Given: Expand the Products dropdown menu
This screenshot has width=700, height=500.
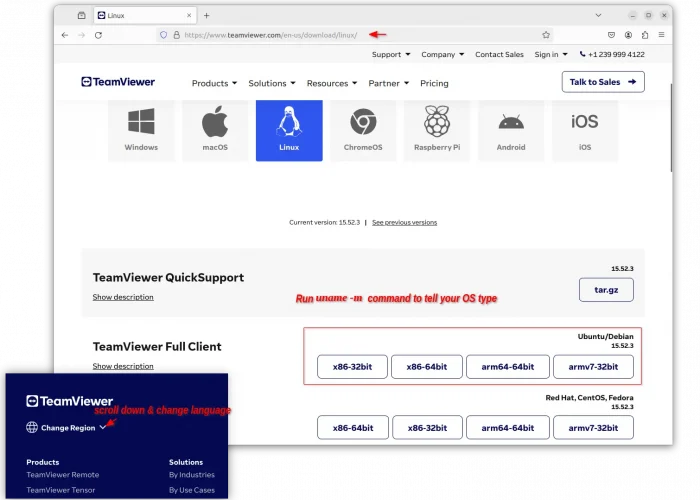Looking at the screenshot, I should coord(214,83).
